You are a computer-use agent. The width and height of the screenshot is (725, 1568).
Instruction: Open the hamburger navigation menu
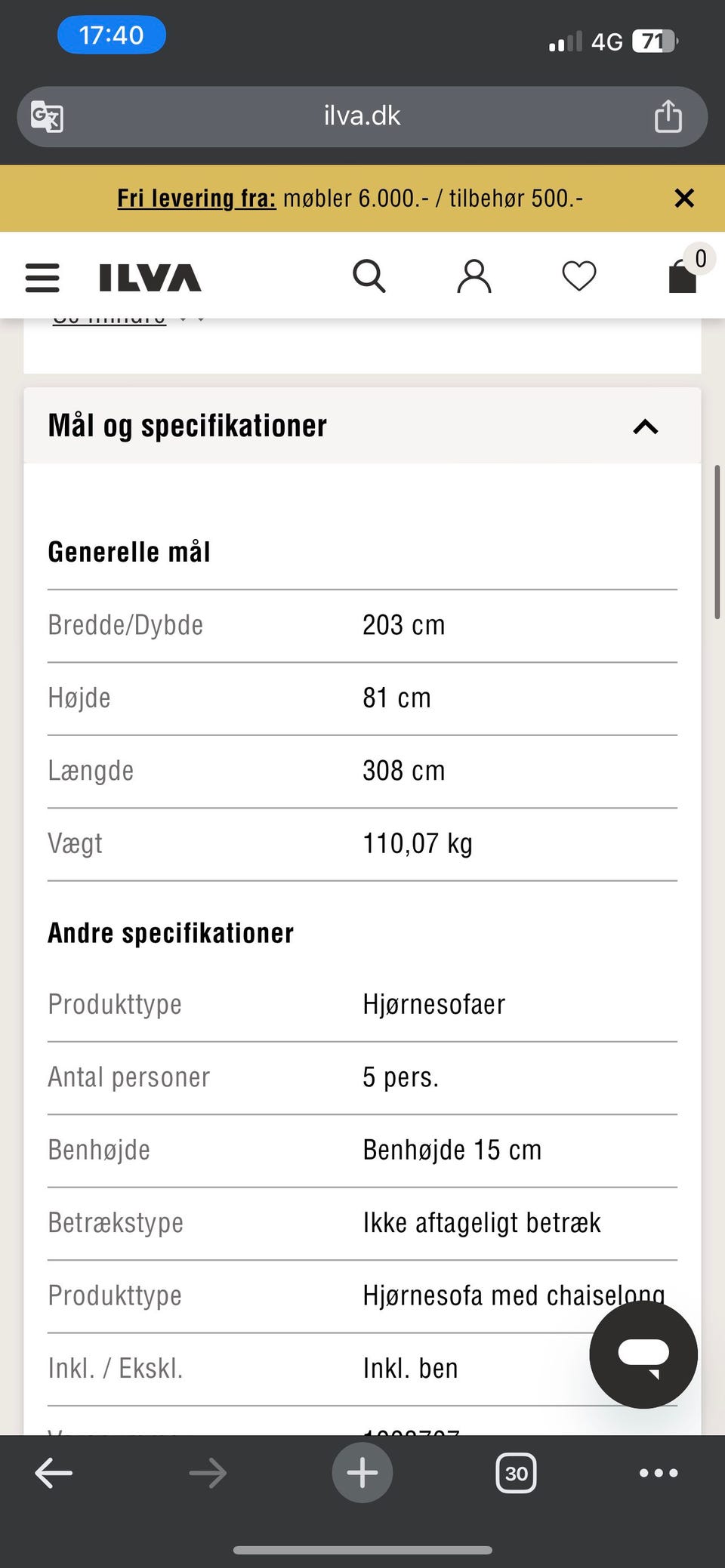click(42, 277)
